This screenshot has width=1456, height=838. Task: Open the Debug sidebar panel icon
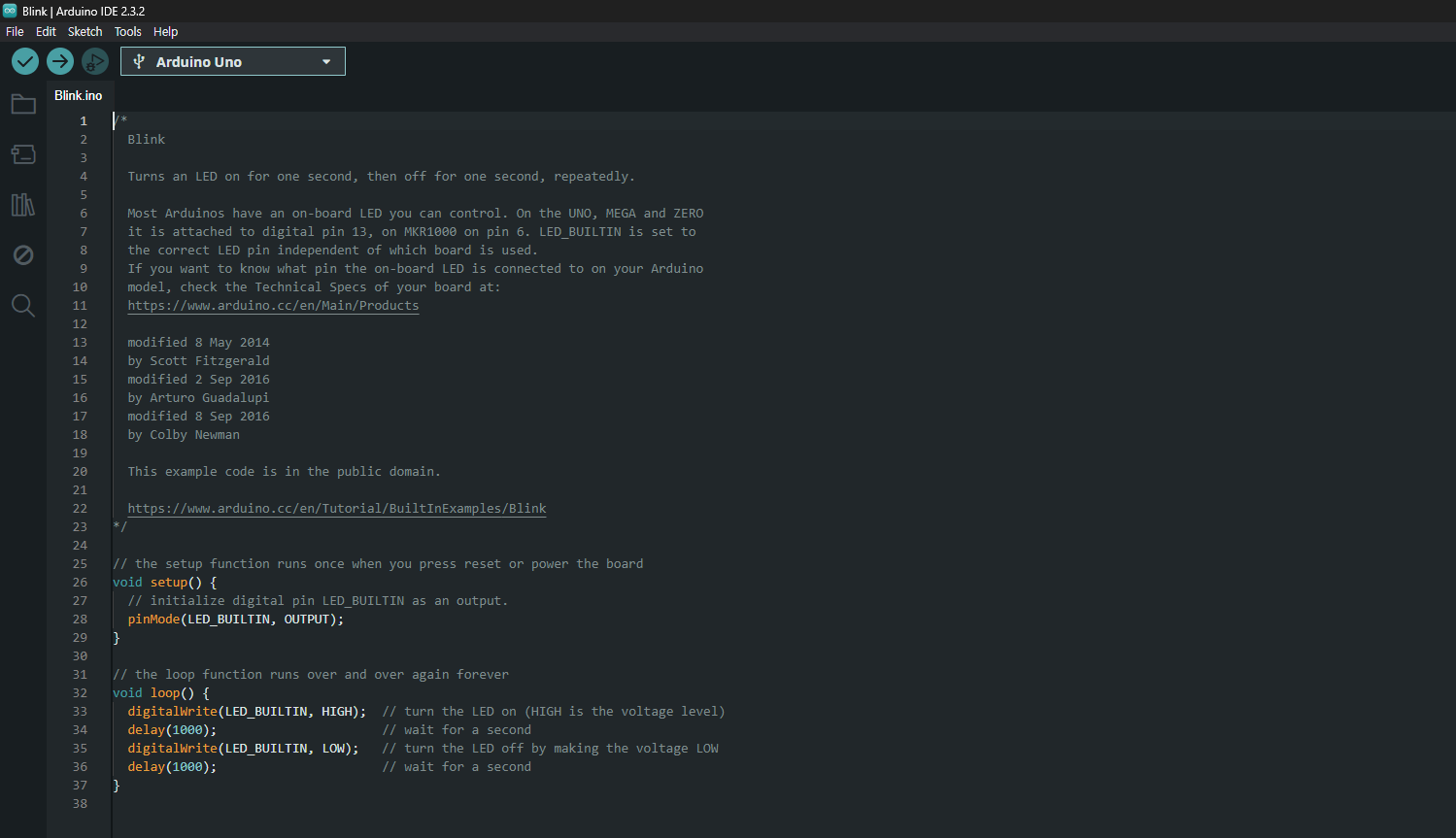point(23,255)
